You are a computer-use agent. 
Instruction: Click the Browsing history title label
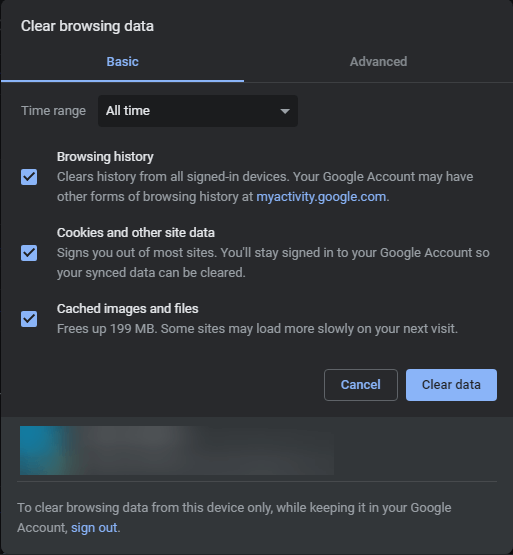[105, 157]
